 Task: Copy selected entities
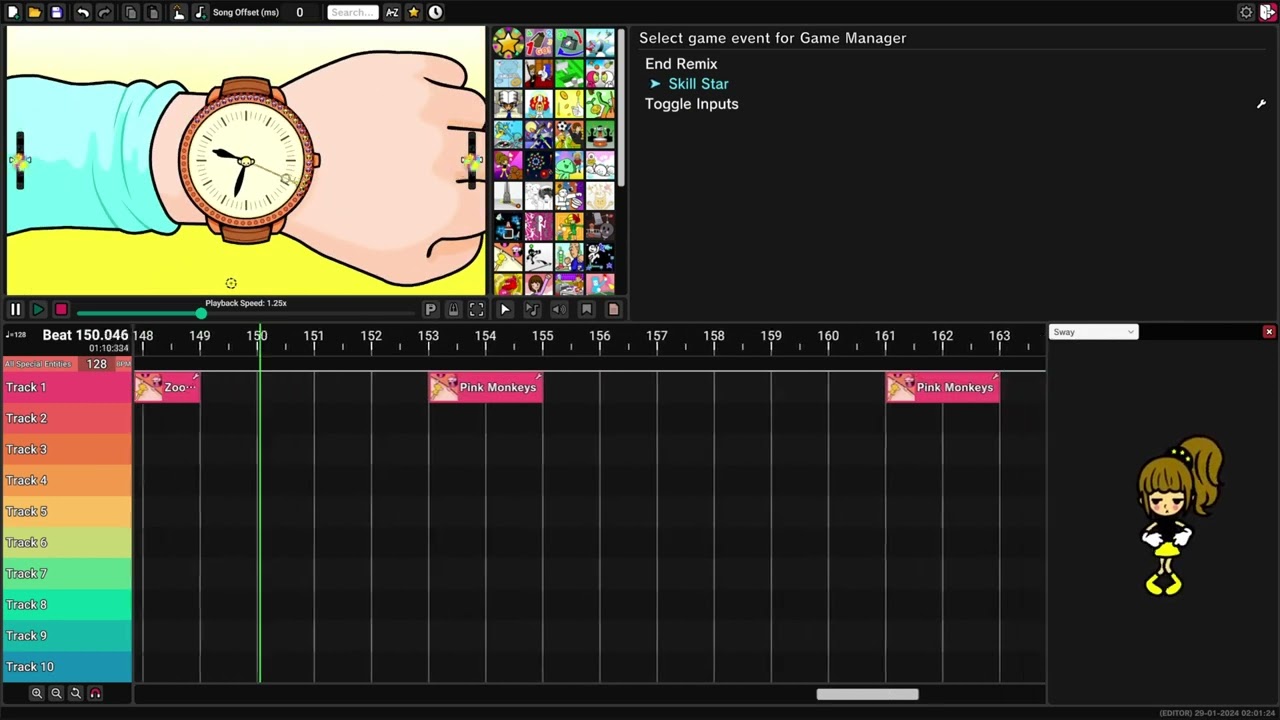pos(131,12)
